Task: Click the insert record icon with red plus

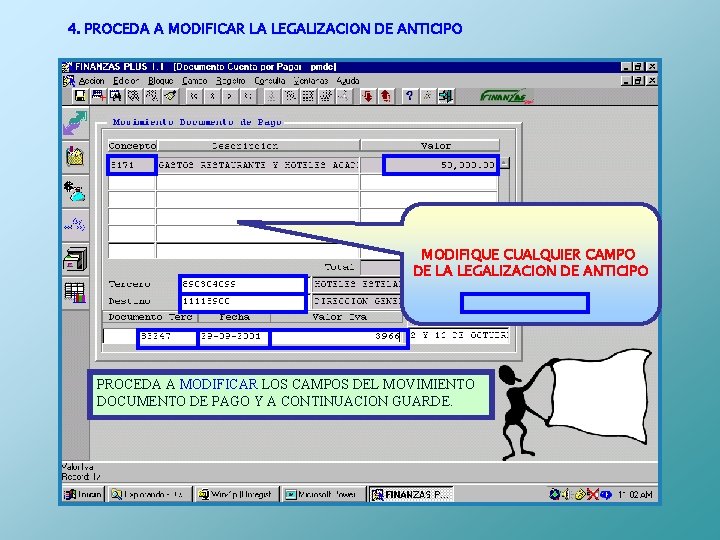Action: tap(98, 96)
